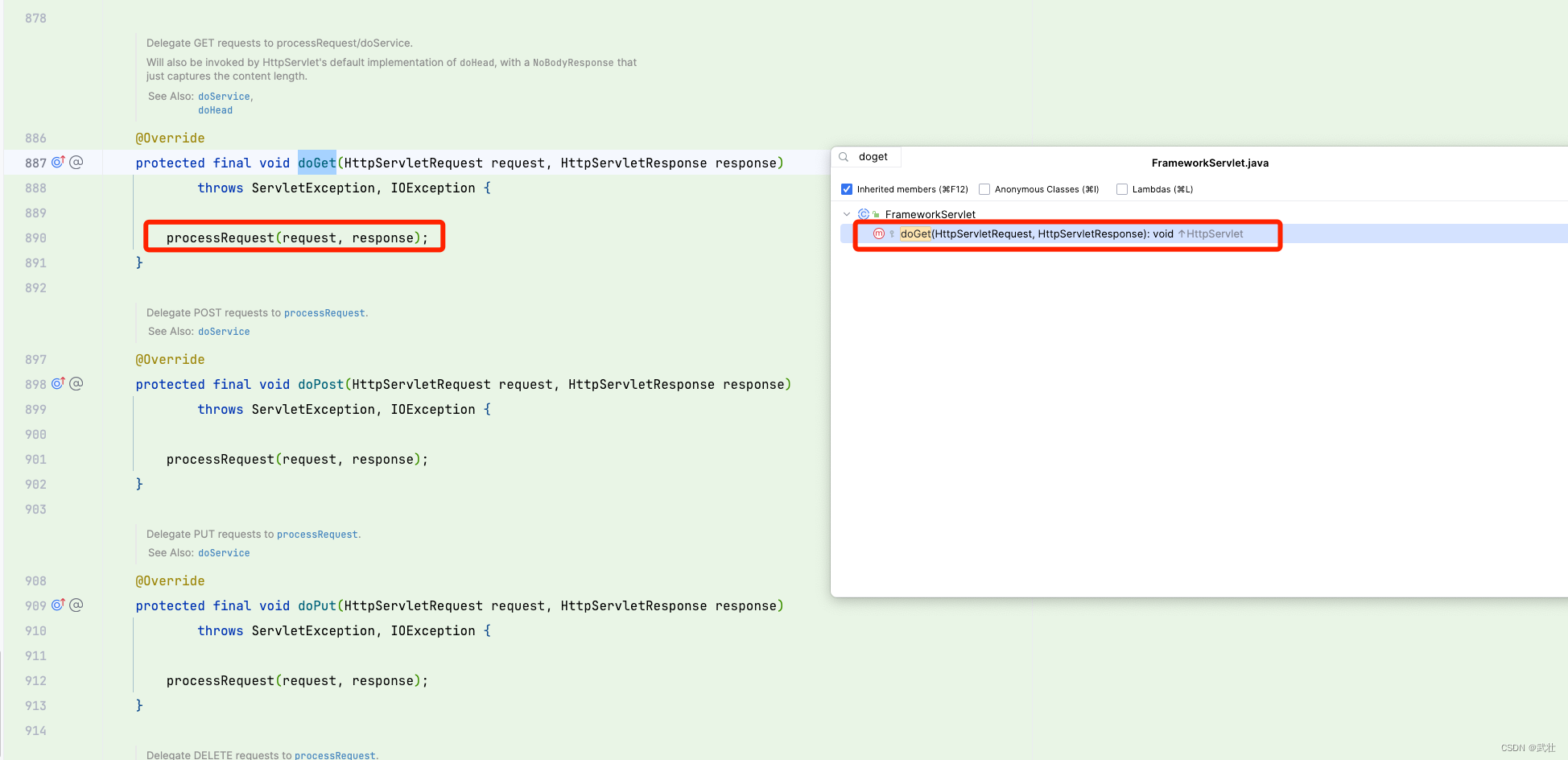Click the highlighted doGet method name on line 887
Viewport: 1568px width, 760px height.
(x=317, y=163)
